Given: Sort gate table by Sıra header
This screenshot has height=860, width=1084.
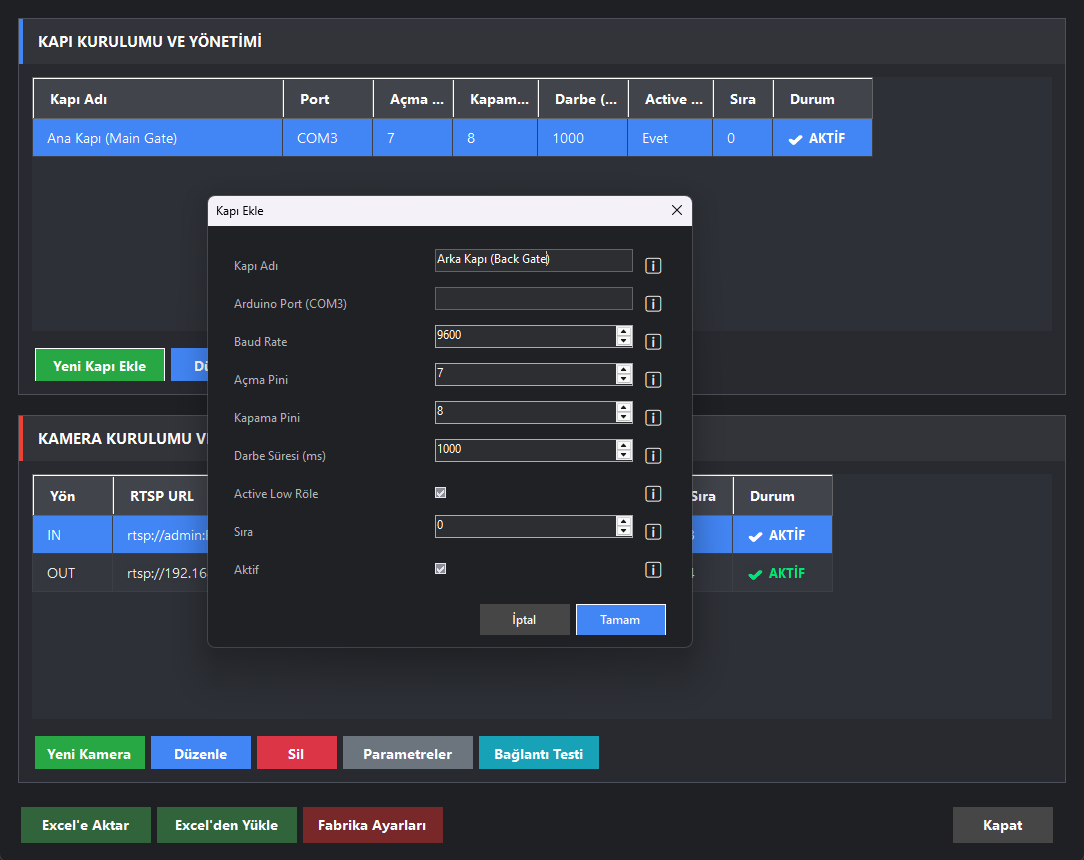Looking at the screenshot, I should pyautogui.click(x=743, y=99).
